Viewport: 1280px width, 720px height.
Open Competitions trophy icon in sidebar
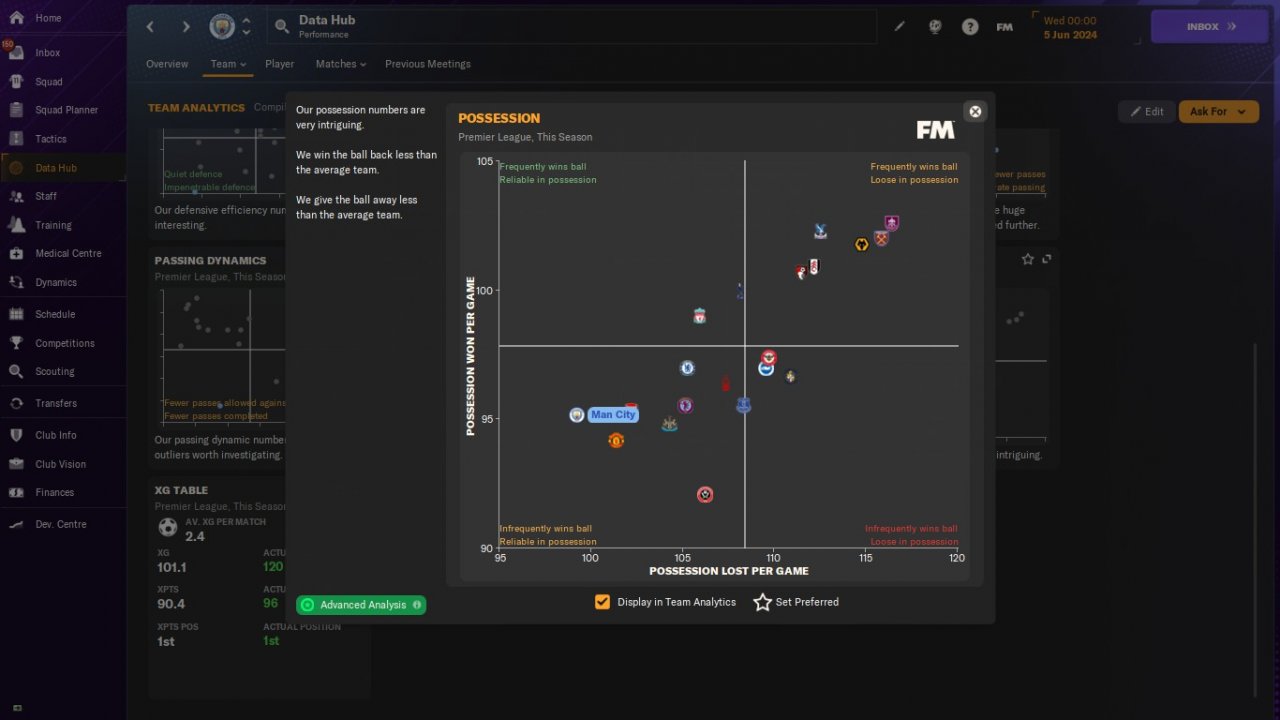(x=16, y=343)
